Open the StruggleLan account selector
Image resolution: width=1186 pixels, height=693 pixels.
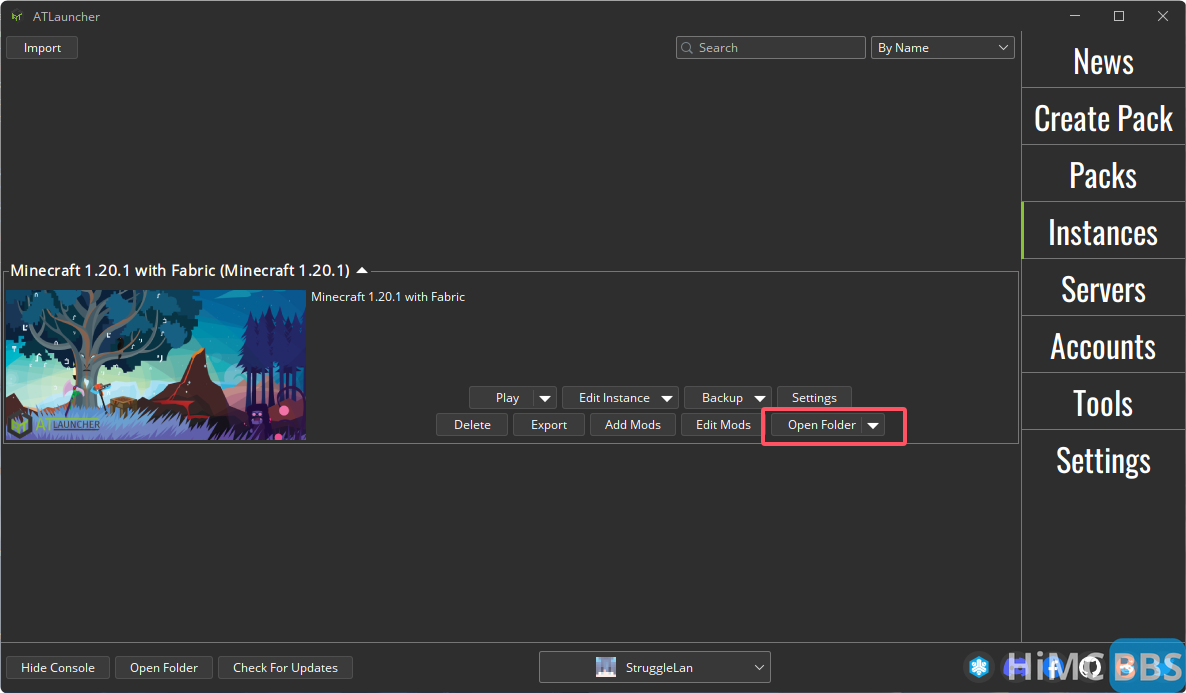pyautogui.click(x=654, y=667)
